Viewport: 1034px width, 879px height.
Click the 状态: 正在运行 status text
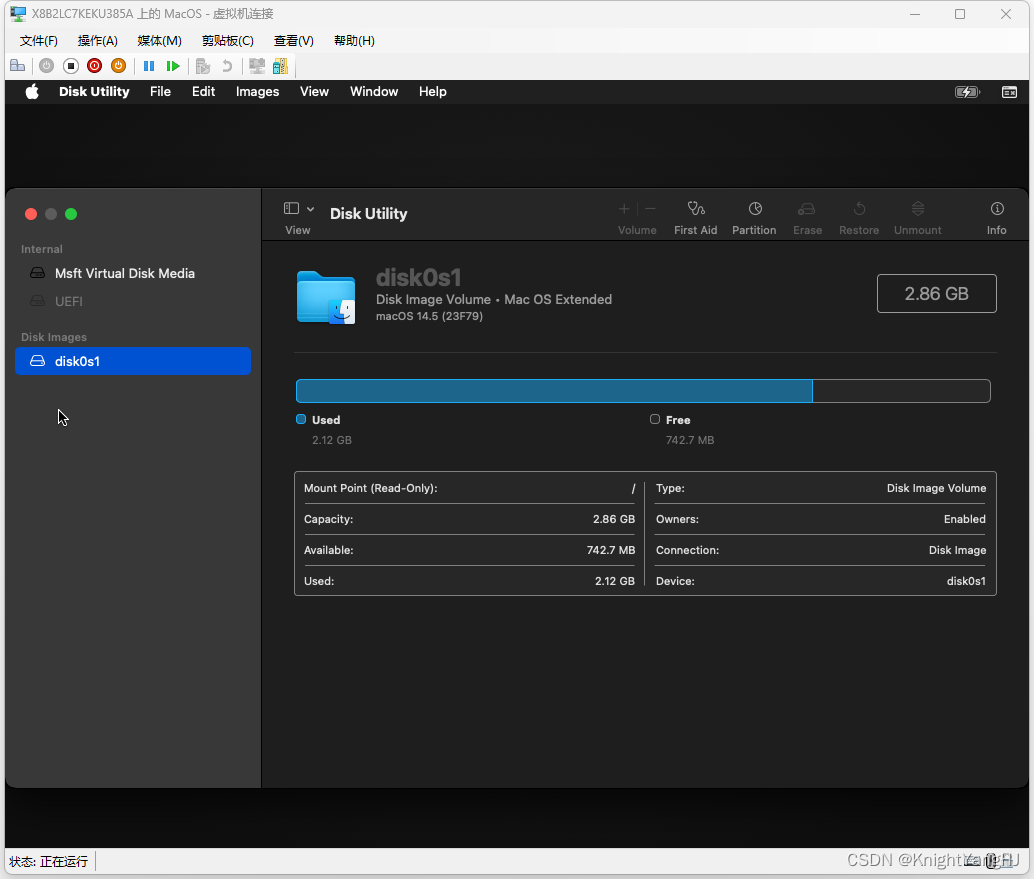tap(49, 862)
